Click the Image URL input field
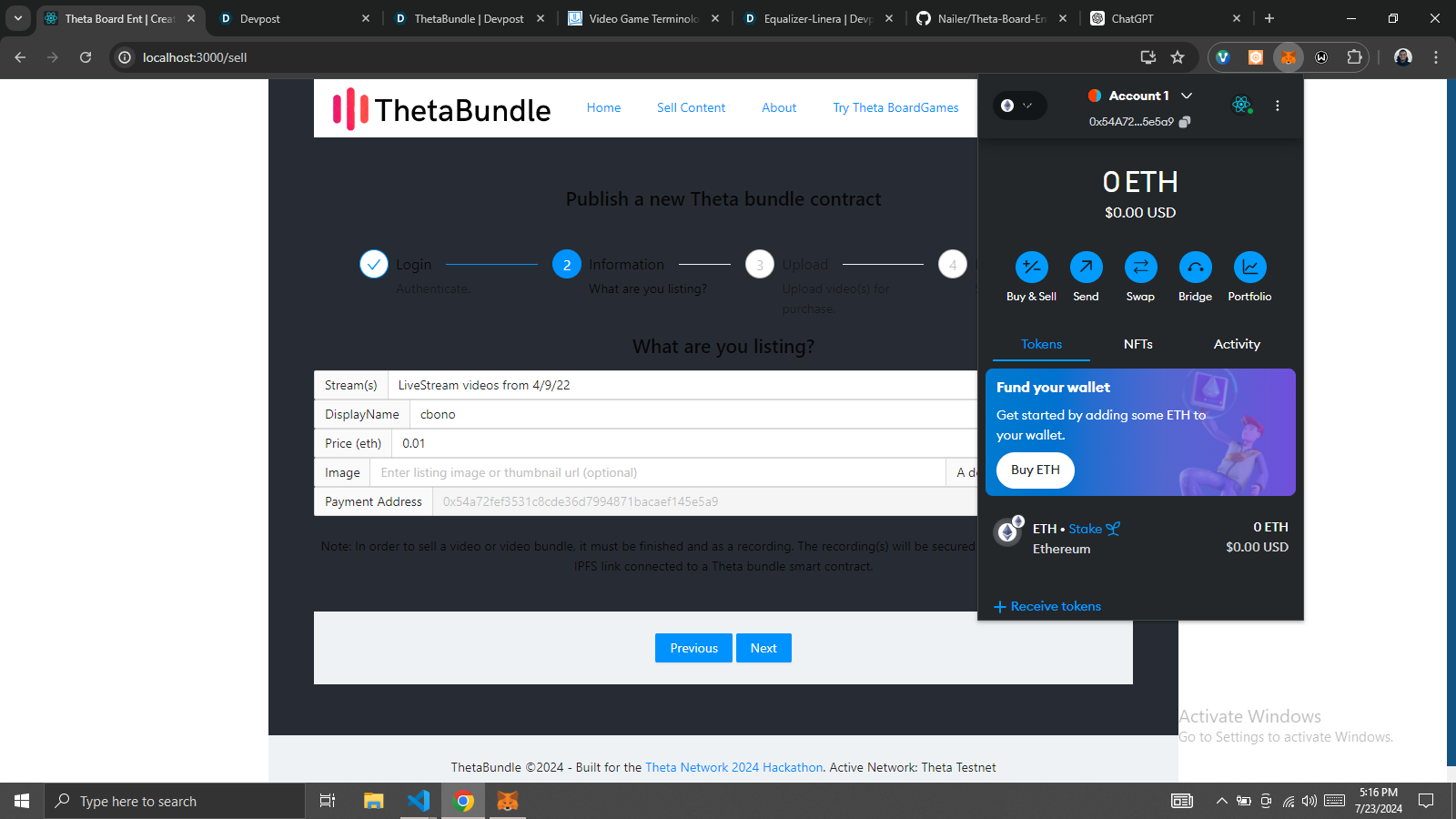1456x819 pixels. pos(658,472)
